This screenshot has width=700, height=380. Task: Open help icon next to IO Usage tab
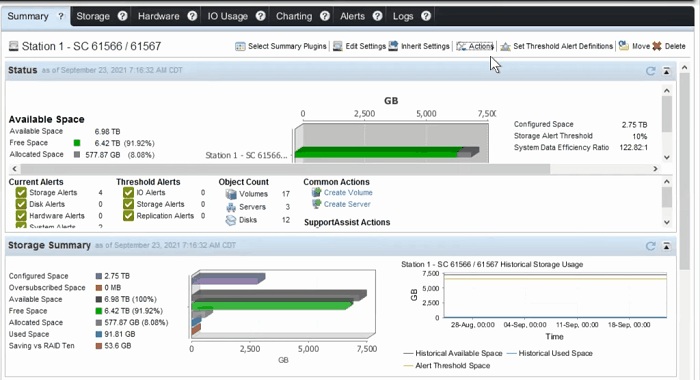(261, 16)
